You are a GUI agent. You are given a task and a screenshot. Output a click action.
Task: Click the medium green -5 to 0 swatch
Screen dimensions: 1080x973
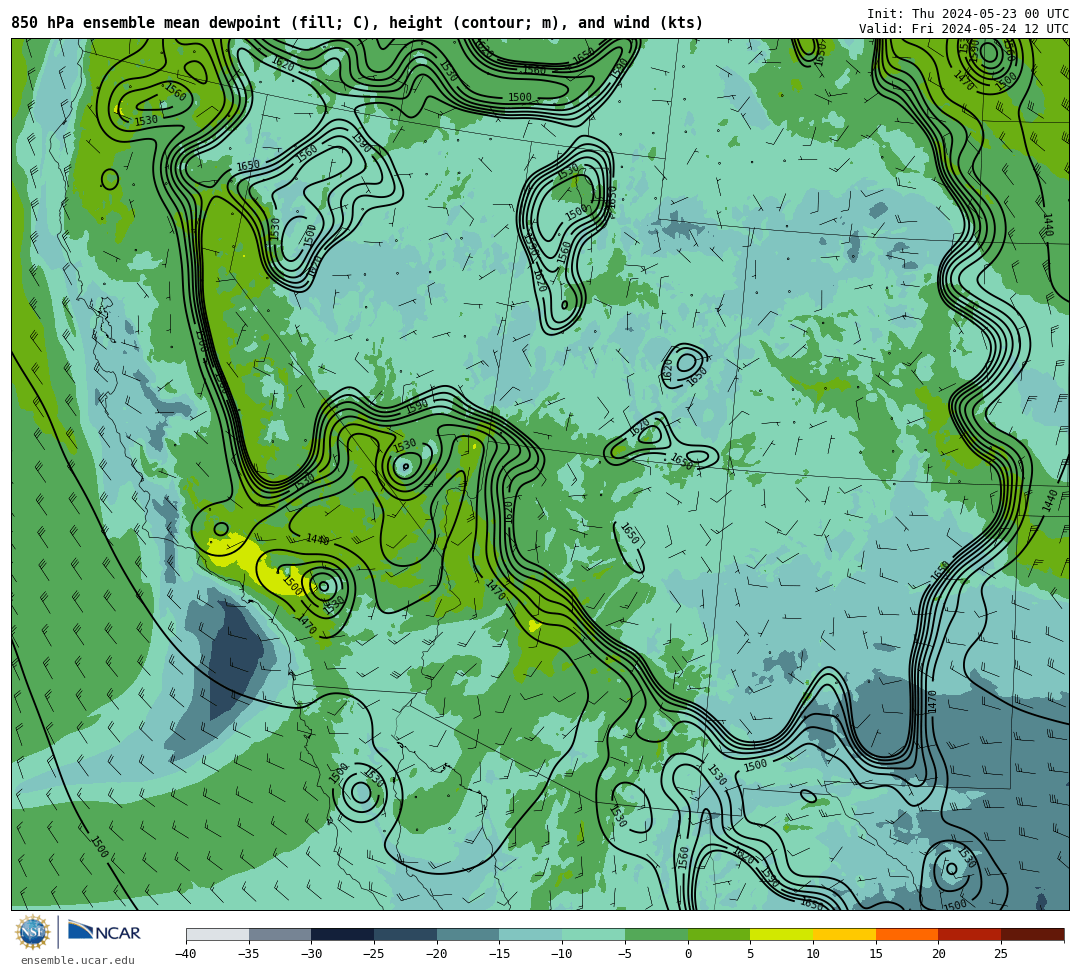pos(656,934)
